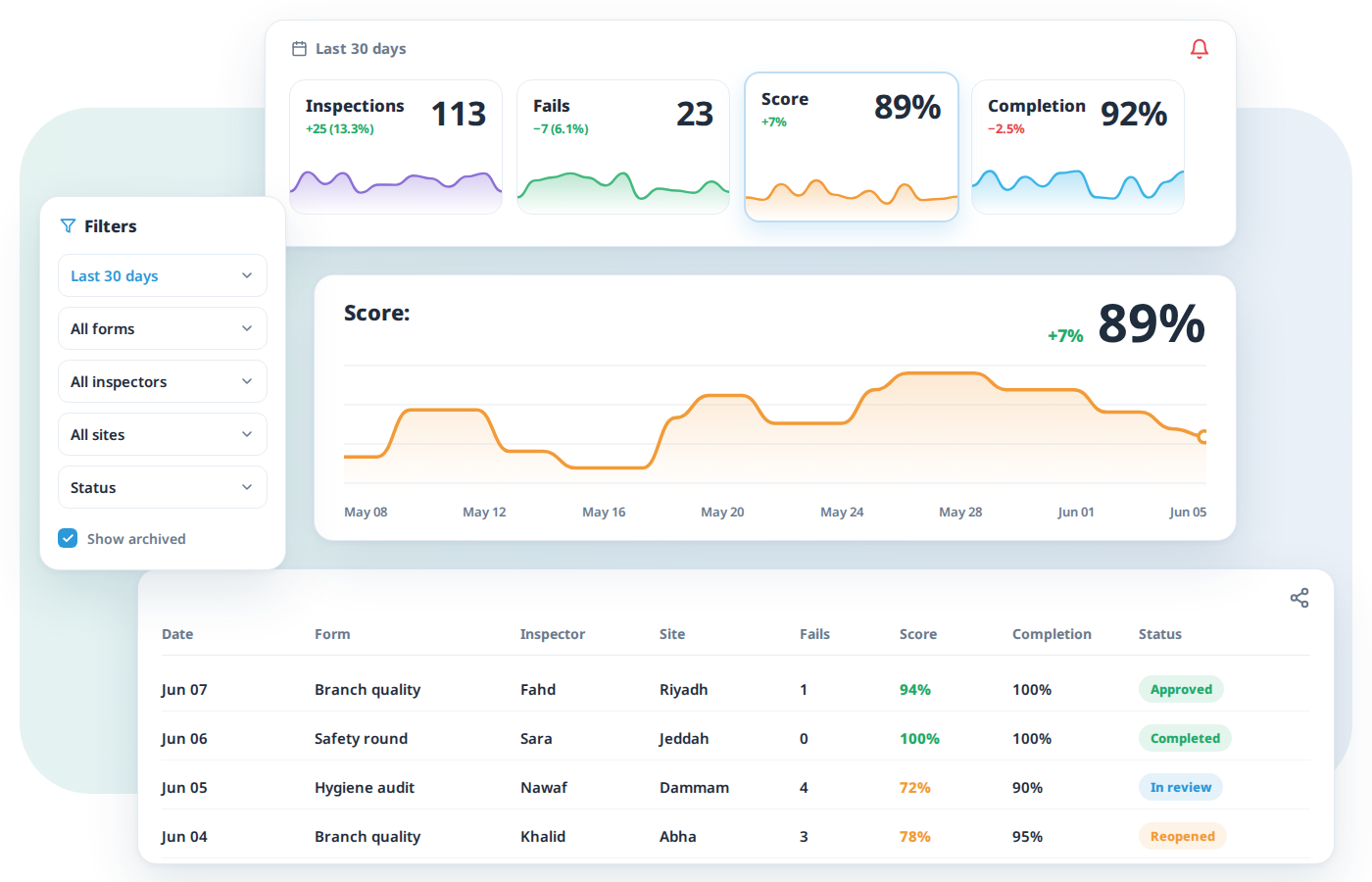
Task: Click the 78% score value
Action: tap(915, 837)
